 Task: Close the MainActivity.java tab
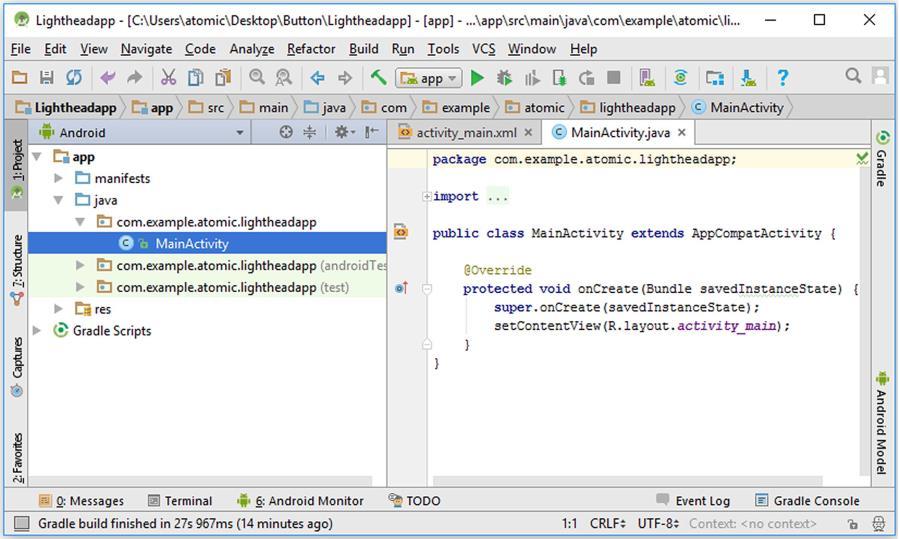click(x=681, y=133)
